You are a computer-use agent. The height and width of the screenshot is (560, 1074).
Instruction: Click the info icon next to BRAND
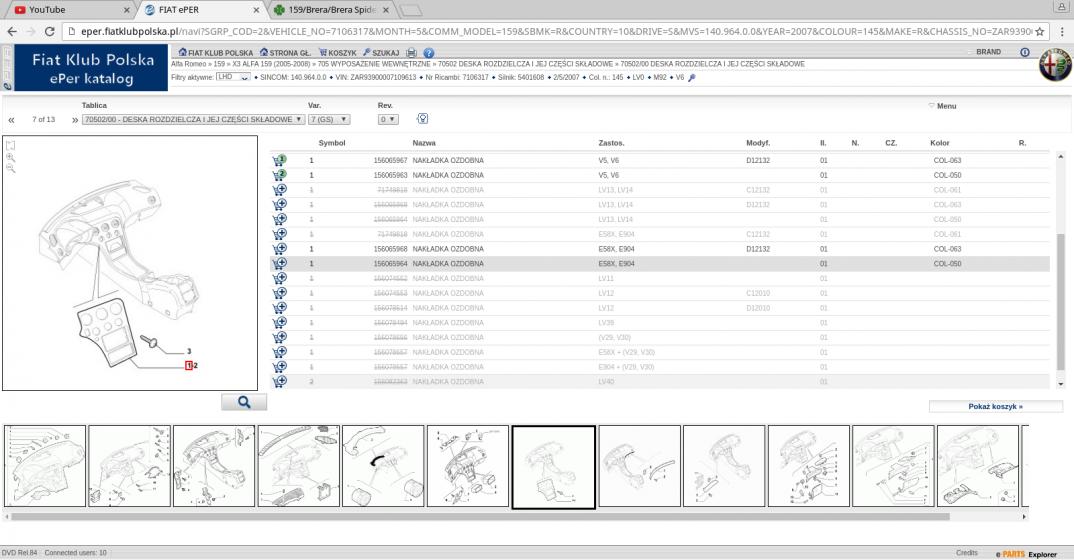coord(1025,52)
